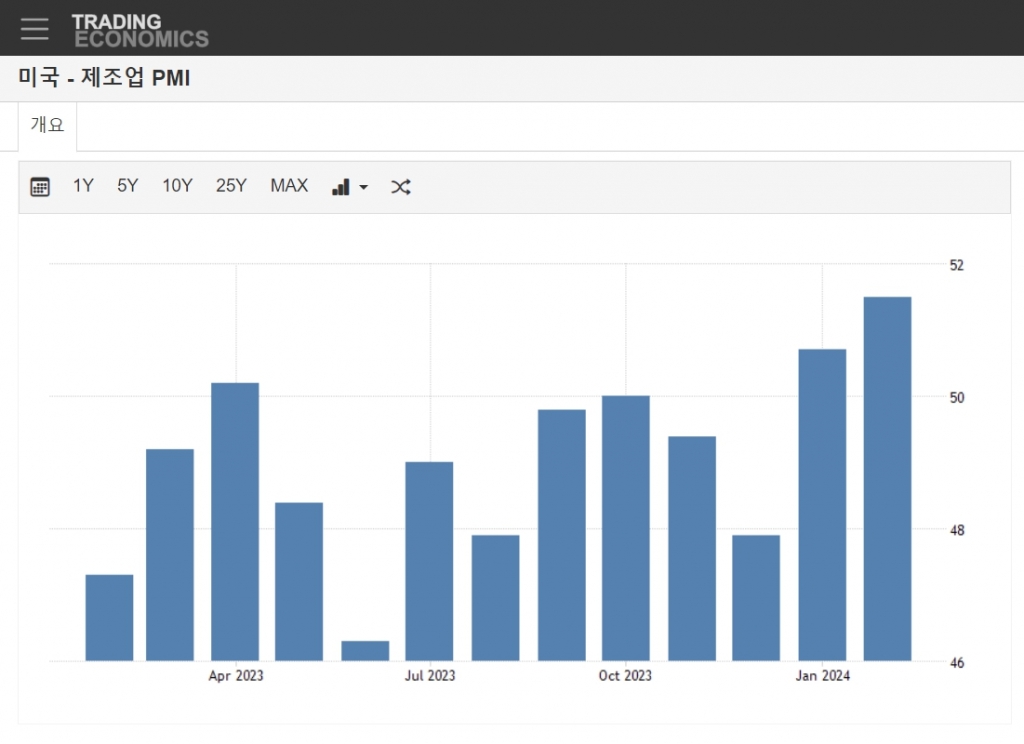This screenshot has height=744, width=1024.
Task: Show the MAX historical range
Action: click(289, 186)
